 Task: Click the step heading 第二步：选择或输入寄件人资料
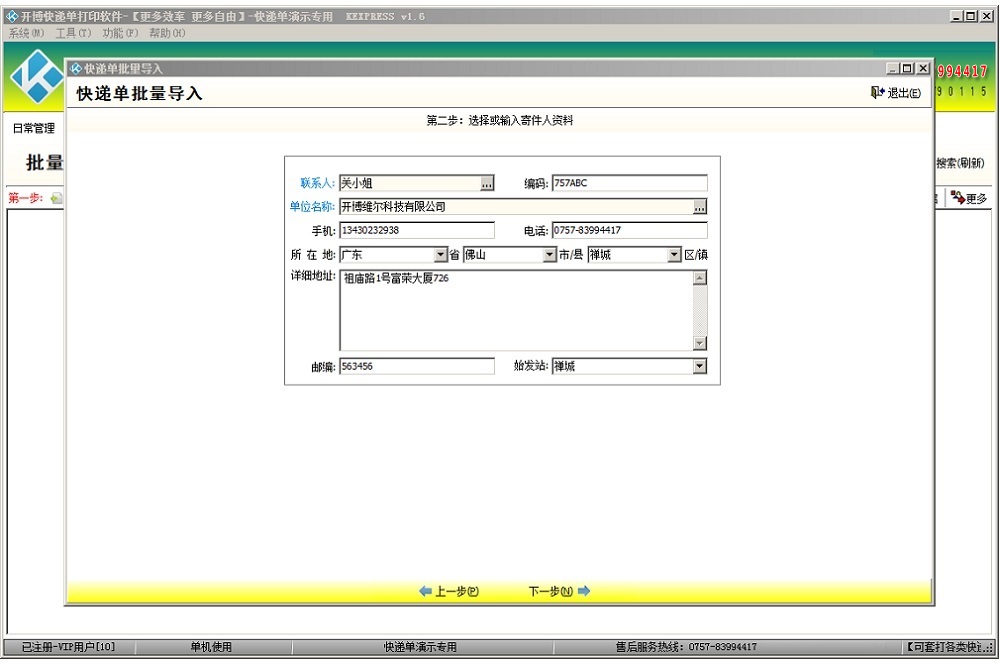500,121
